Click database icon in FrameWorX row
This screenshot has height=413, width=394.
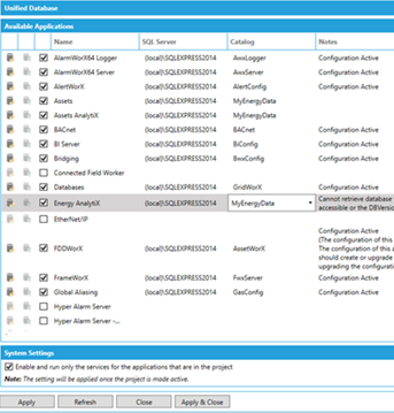pyautogui.click(x=10, y=278)
